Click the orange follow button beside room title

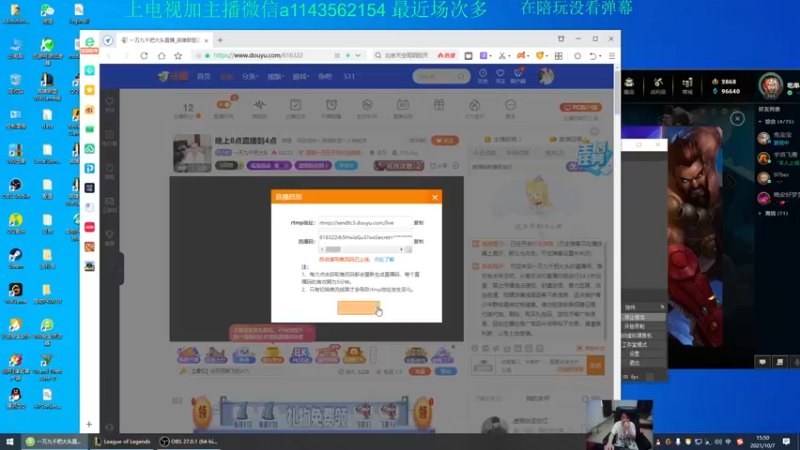coord(445,140)
